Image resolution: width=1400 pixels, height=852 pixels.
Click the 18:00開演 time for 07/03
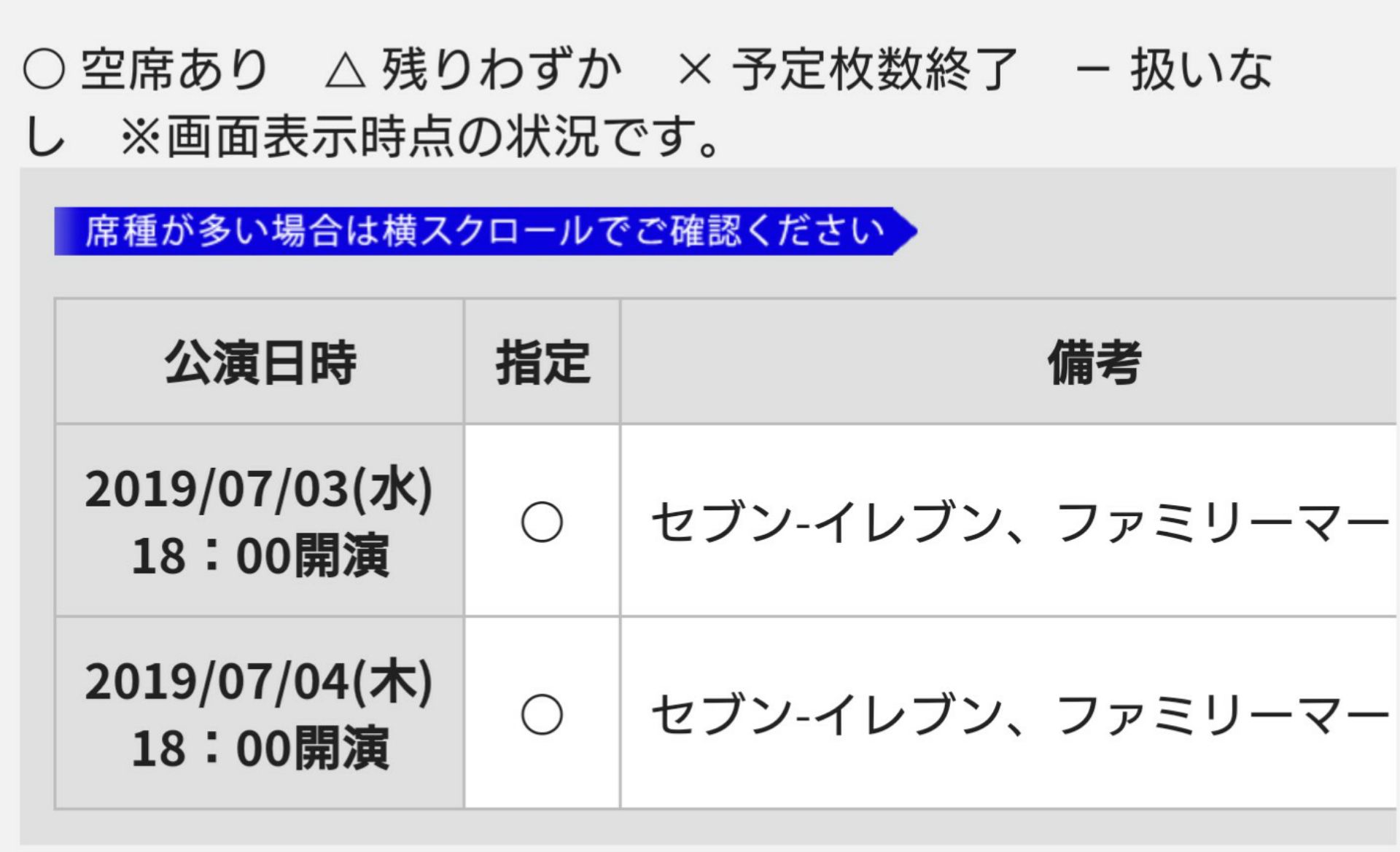click(x=260, y=556)
